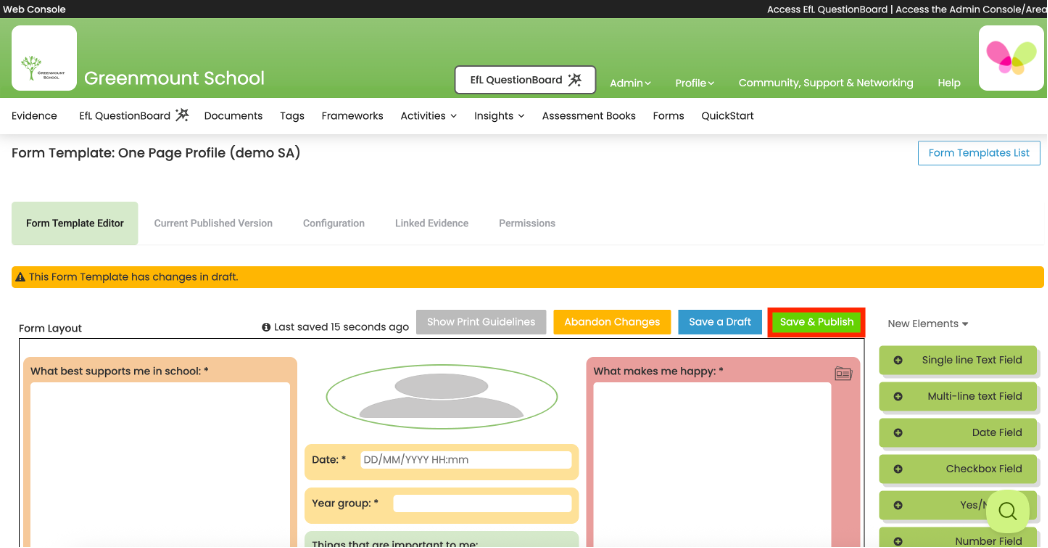Open Frameworks
The image size is (1048, 548).
point(352,116)
